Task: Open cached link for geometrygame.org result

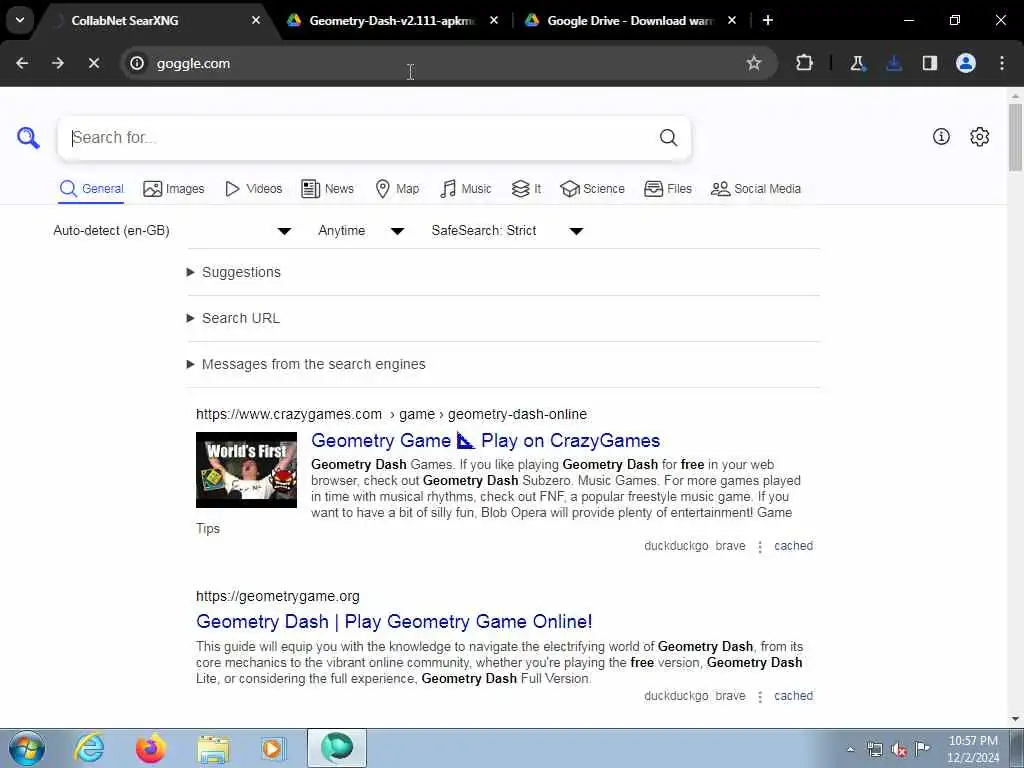Action: point(793,696)
